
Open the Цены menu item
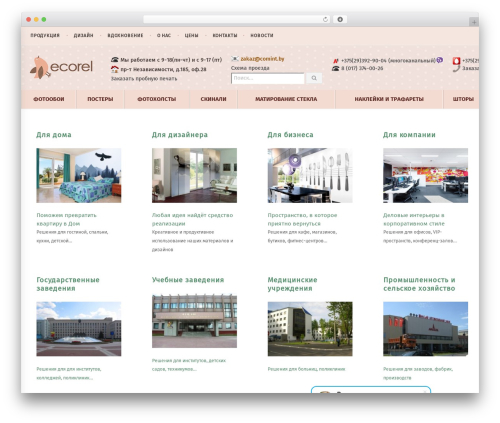[191, 35]
